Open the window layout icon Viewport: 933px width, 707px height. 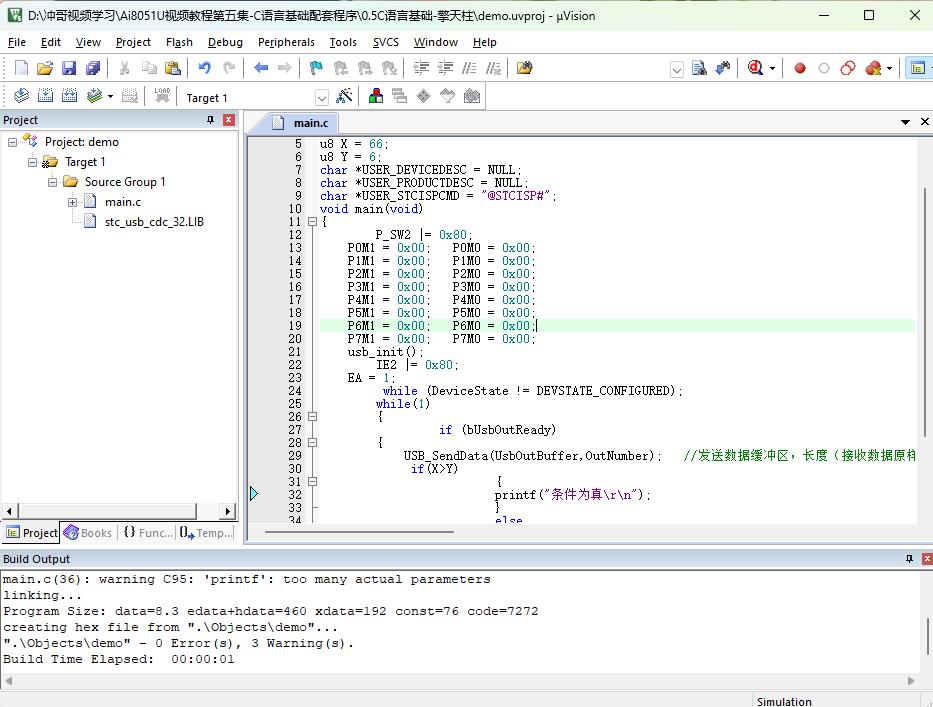(918, 68)
